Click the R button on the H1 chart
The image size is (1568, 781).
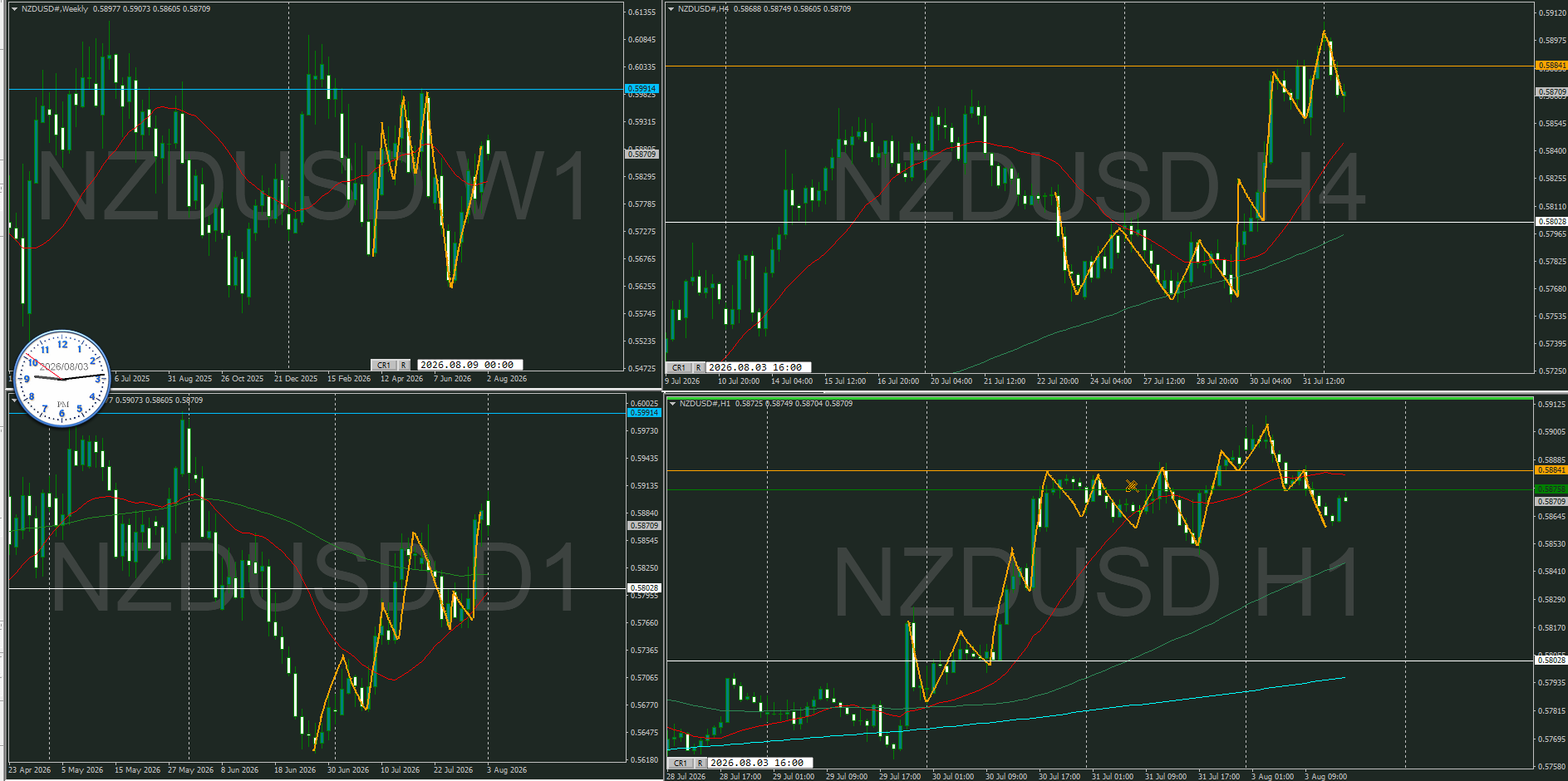700,763
